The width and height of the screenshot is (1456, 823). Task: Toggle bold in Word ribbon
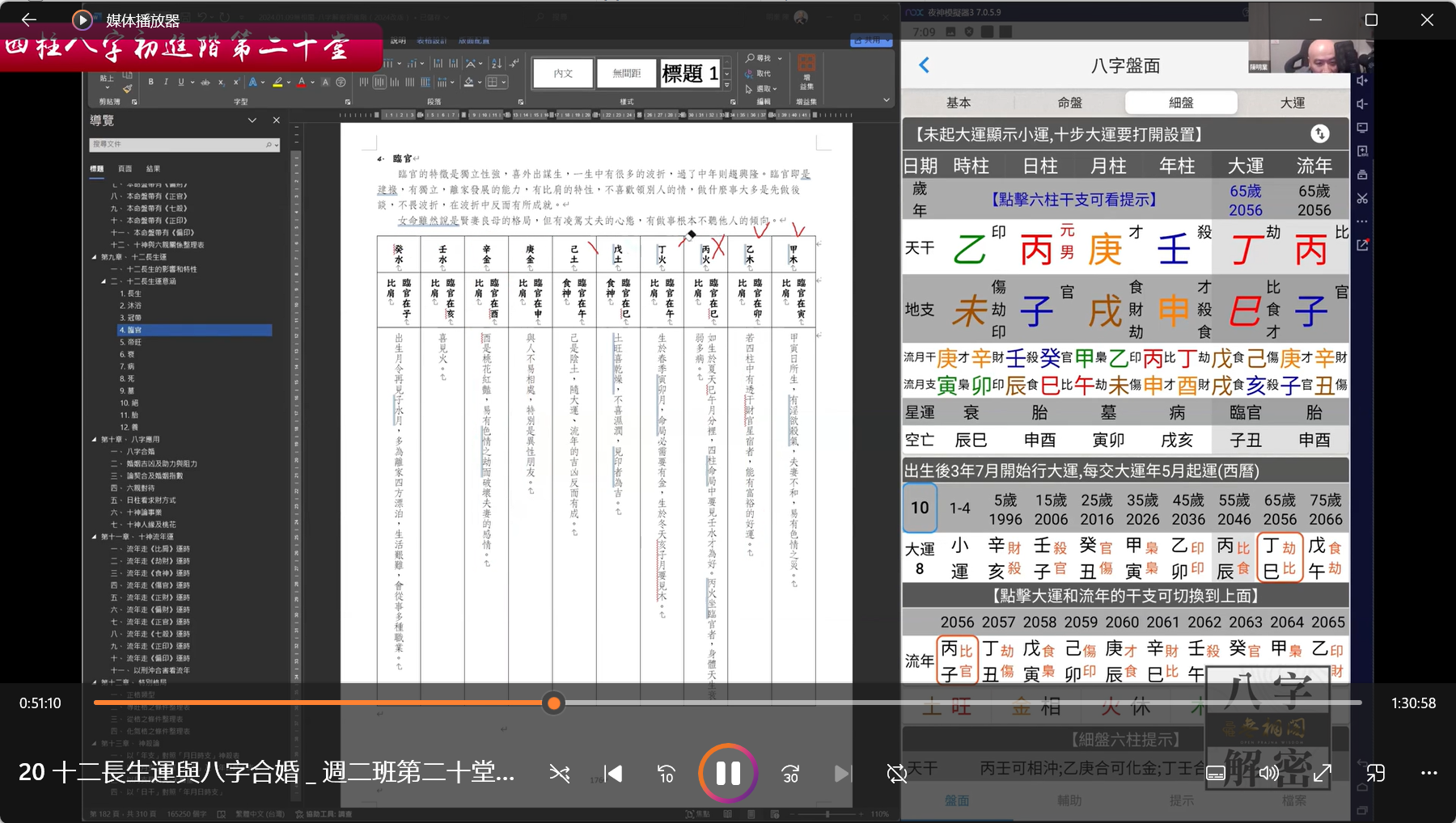pyautogui.click(x=150, y=82)
